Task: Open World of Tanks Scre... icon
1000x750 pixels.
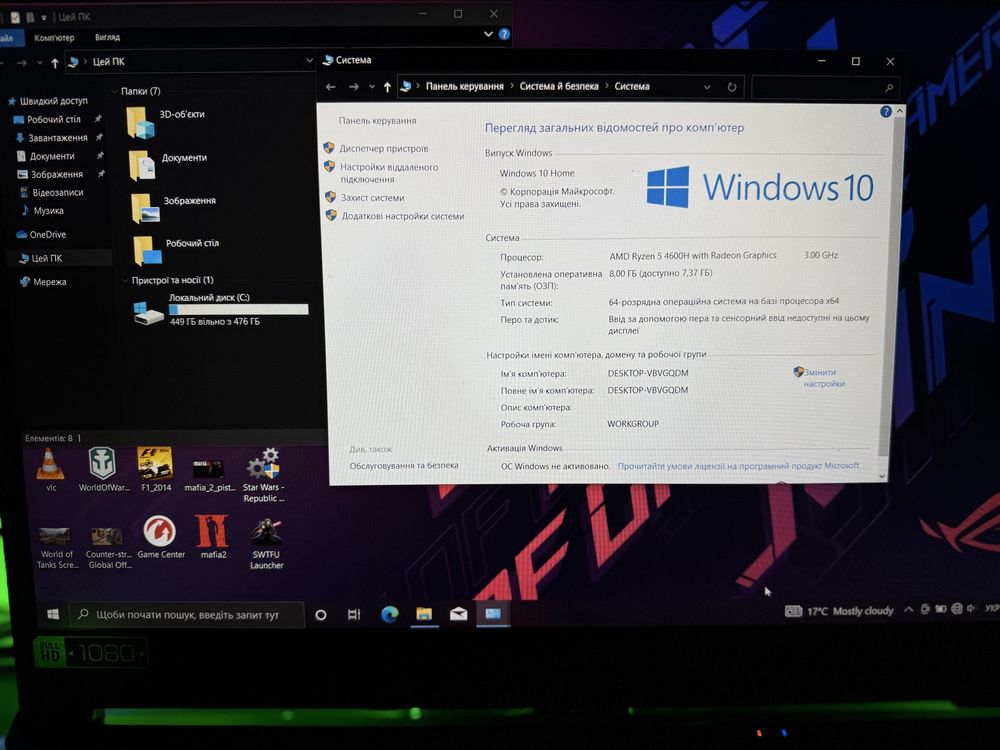Action: 57,548
